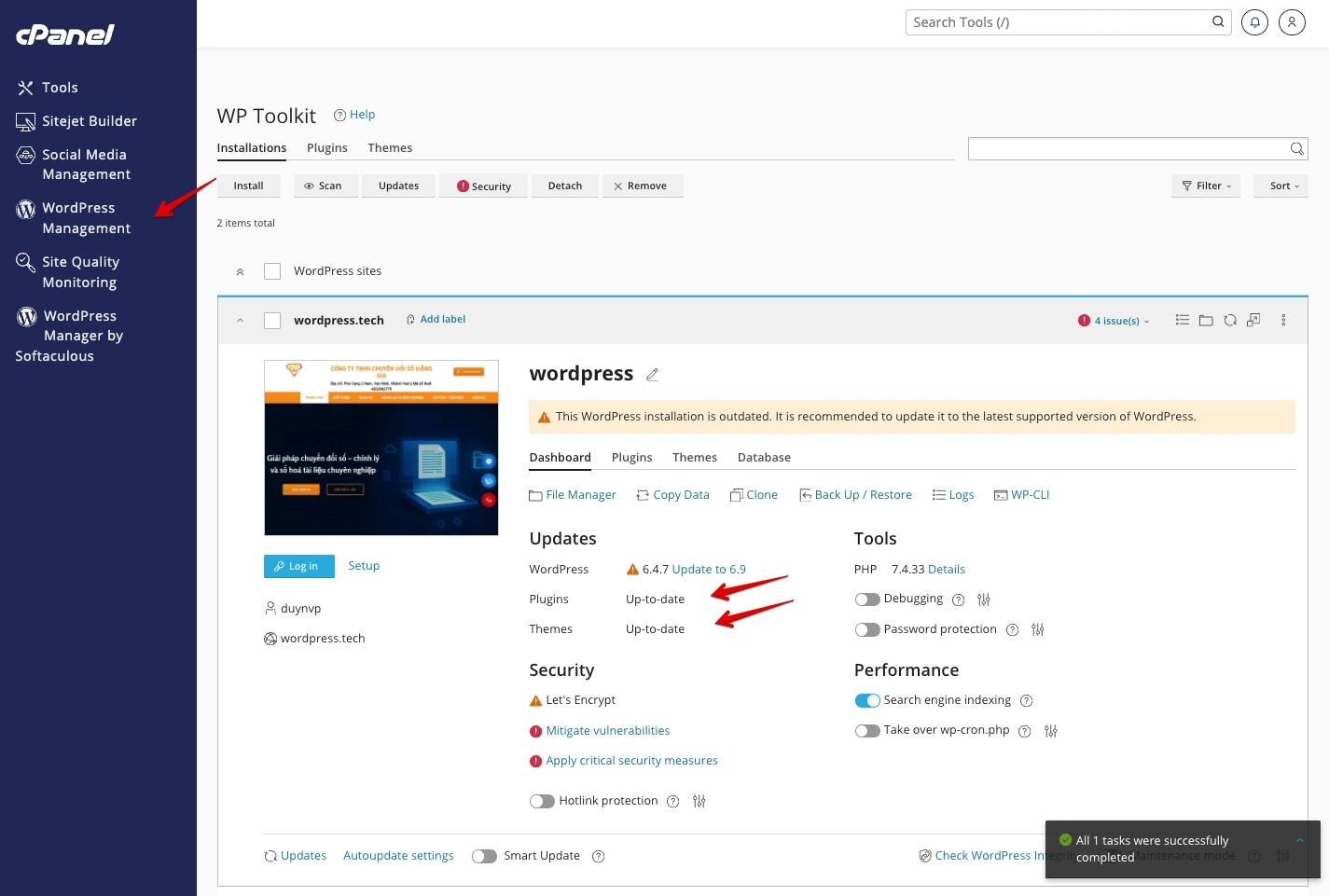1329x896 pixels.
Task: Enable Search engine indexing toggle
Action: 866,700
